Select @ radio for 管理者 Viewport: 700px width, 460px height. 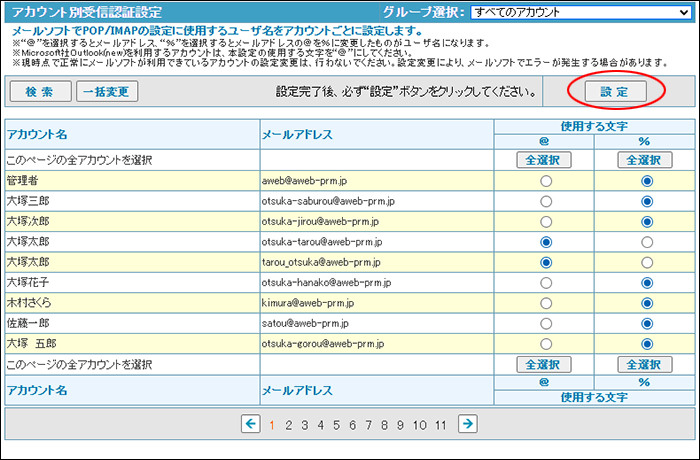[x=545, y=181]
